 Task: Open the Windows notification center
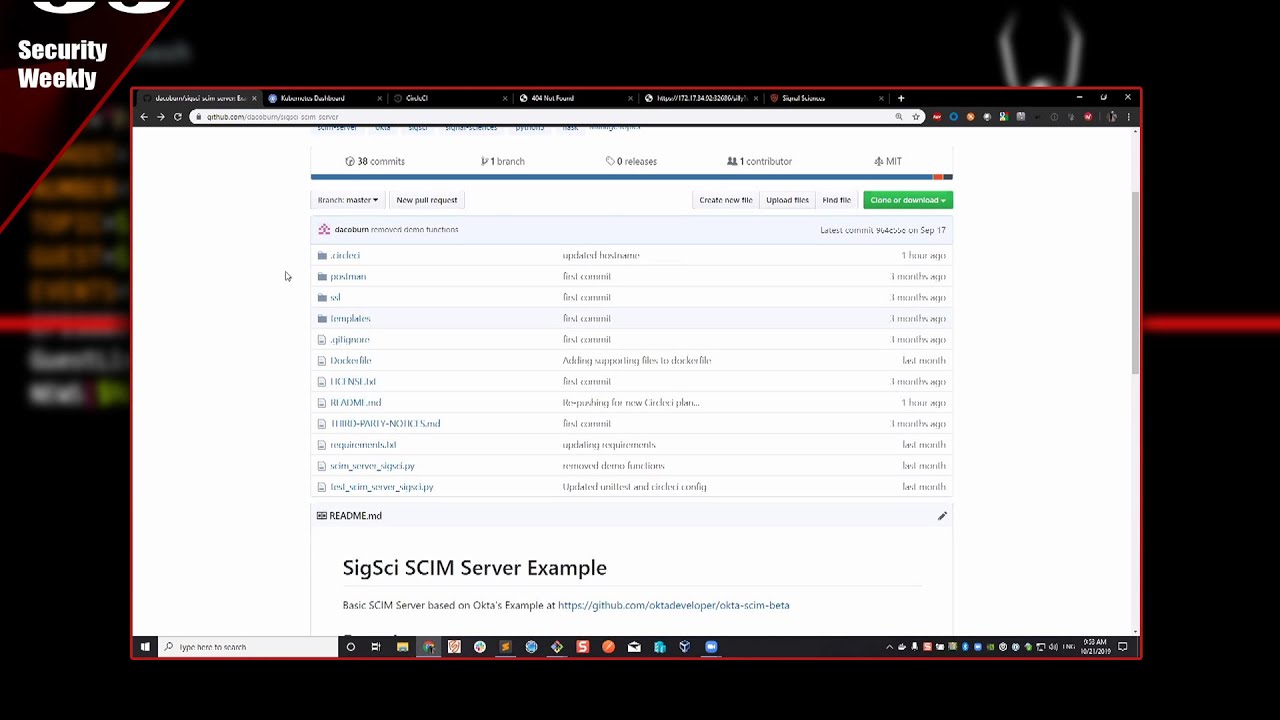(1123, 647)
